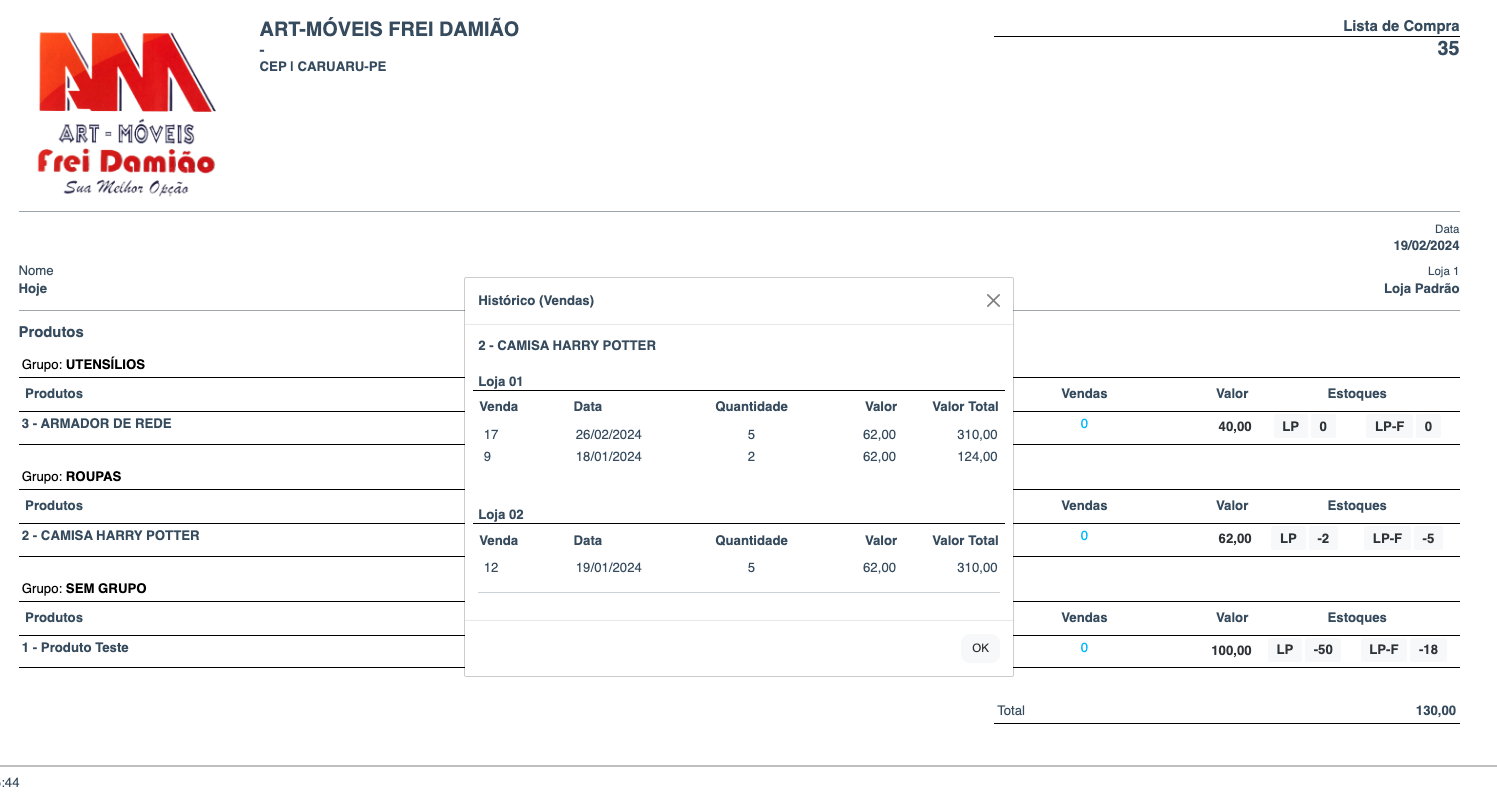Close the Histórico (Vendas) dialog with the X
This screenshot has width=1497, height=796.
[x=993, y=301]
